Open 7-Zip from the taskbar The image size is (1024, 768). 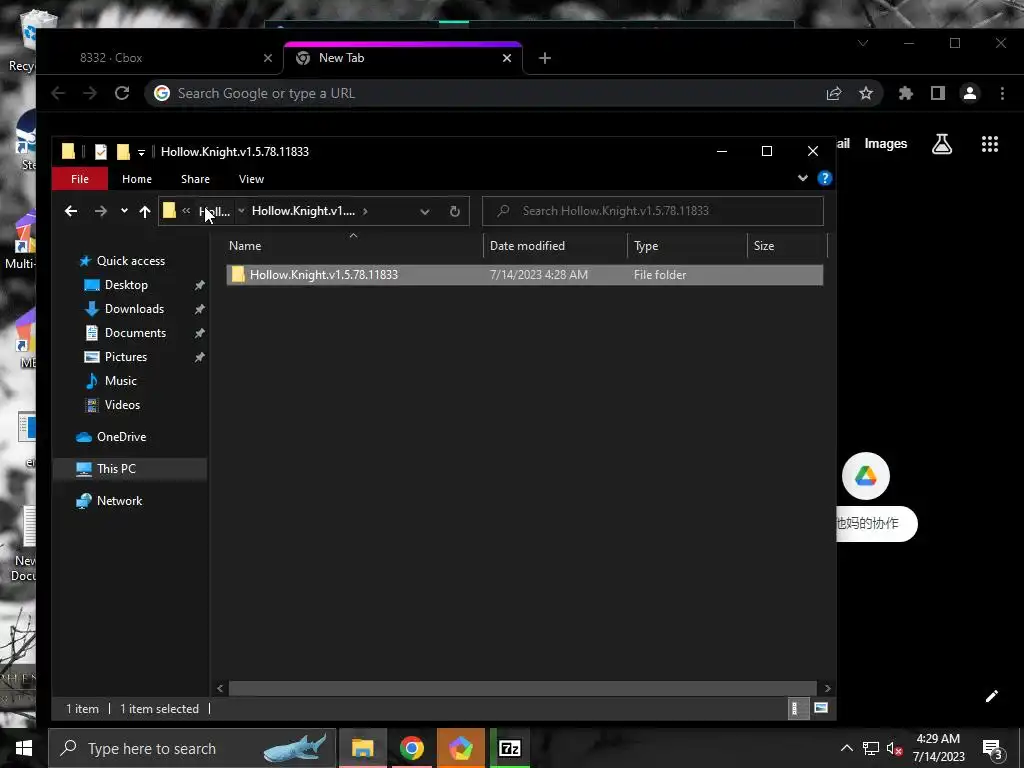510,748
